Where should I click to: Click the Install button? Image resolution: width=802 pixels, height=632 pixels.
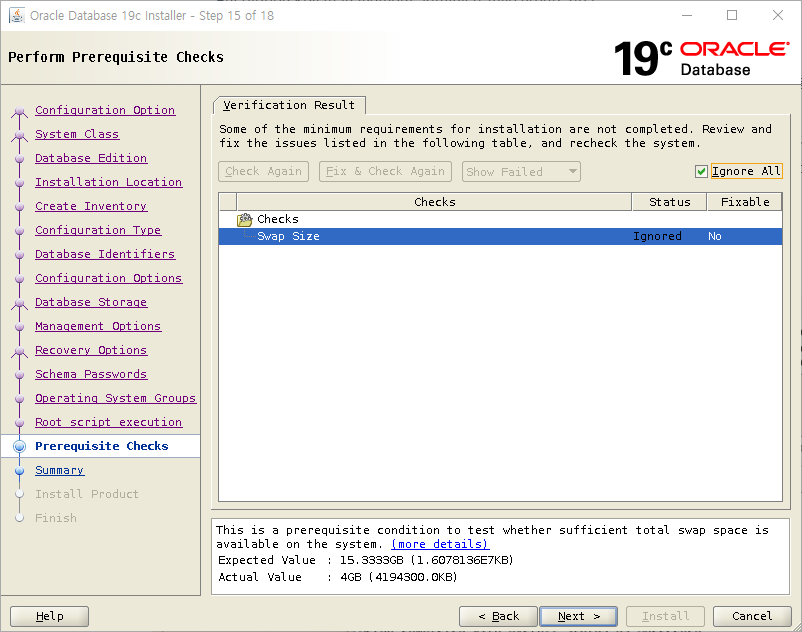tap(665, 616)
